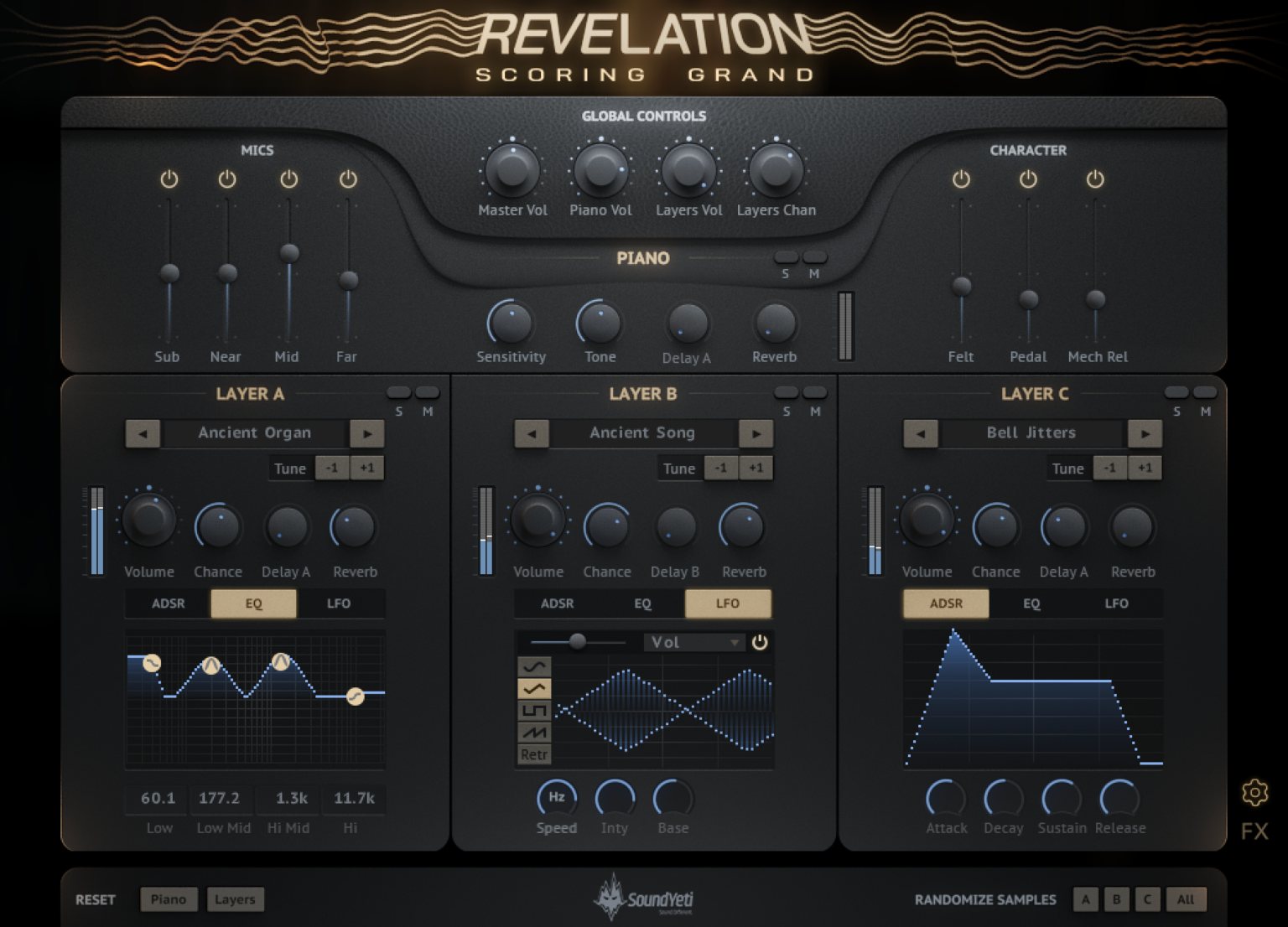The width and height of the screenshot is (1288, 927).
Task: Open the EQ tab in Layer C
Action: (1031, 603)
